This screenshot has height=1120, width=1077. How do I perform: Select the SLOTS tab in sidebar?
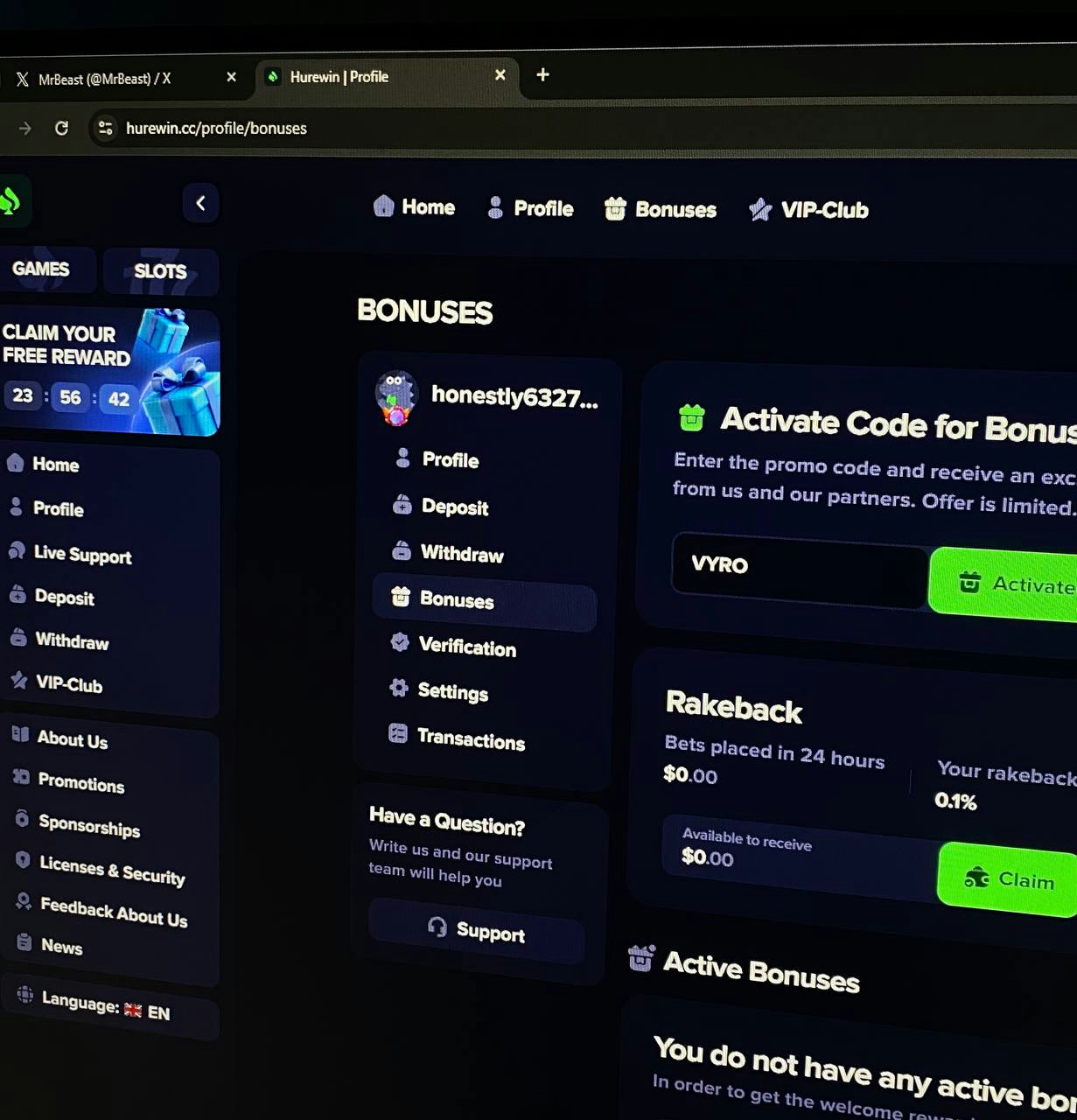tap(160, 271)
